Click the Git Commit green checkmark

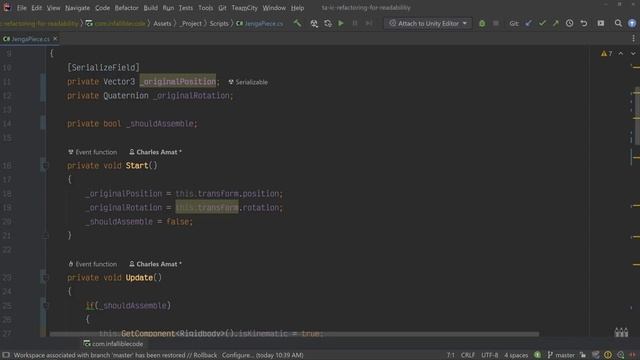tap(542, 23)
